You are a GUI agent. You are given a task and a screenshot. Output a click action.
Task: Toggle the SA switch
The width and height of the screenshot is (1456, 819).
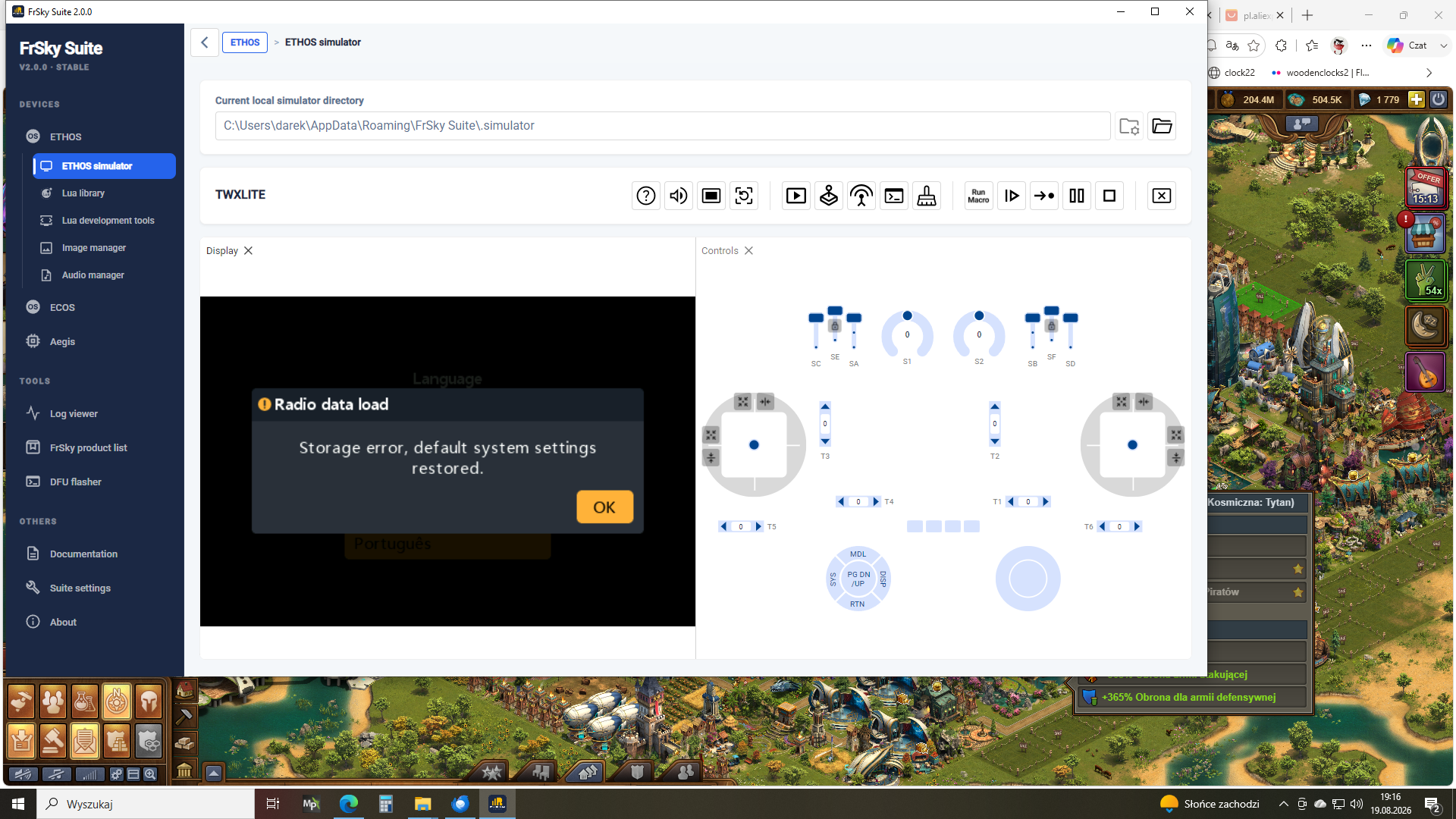[854, 331]
